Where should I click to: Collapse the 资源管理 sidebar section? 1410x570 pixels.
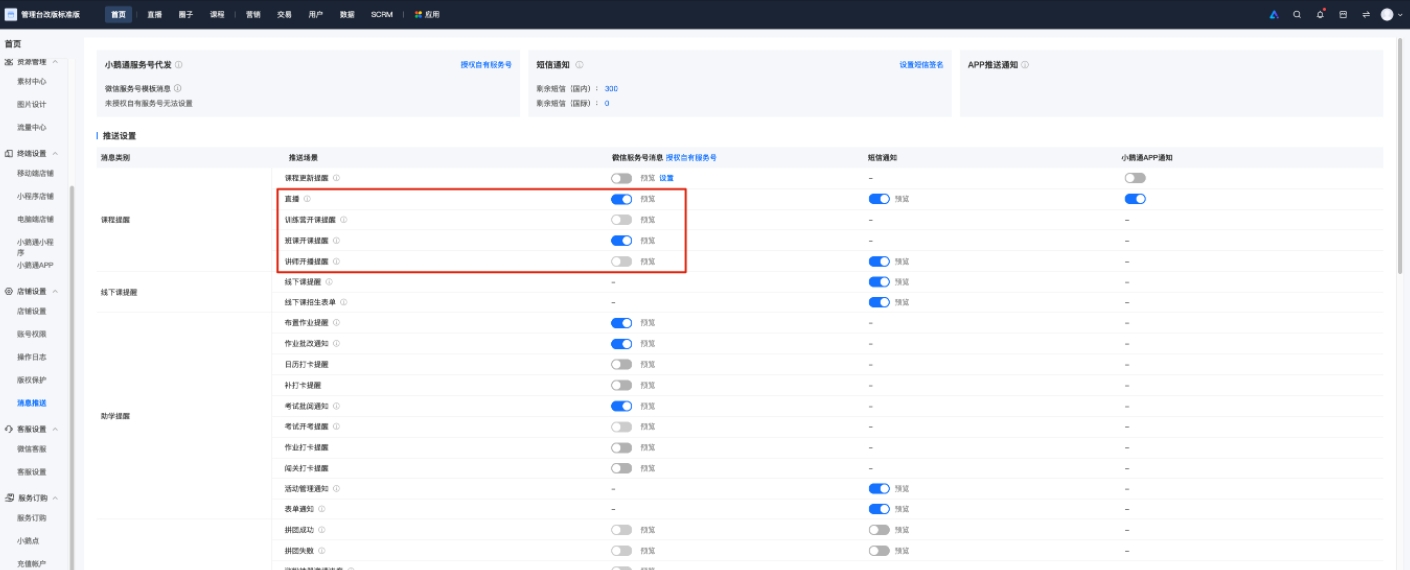tap(55, 62)
